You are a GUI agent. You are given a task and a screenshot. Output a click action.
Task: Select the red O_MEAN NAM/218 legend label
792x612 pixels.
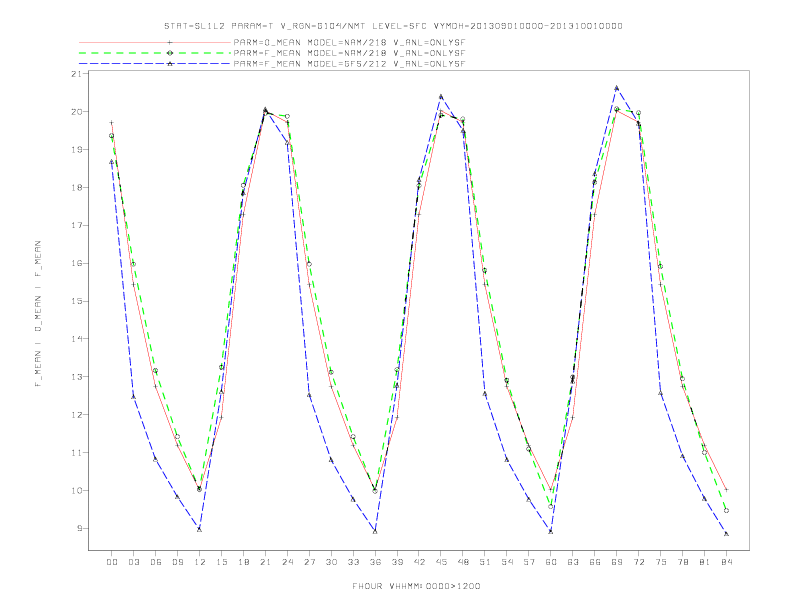(x=349, y=42)
